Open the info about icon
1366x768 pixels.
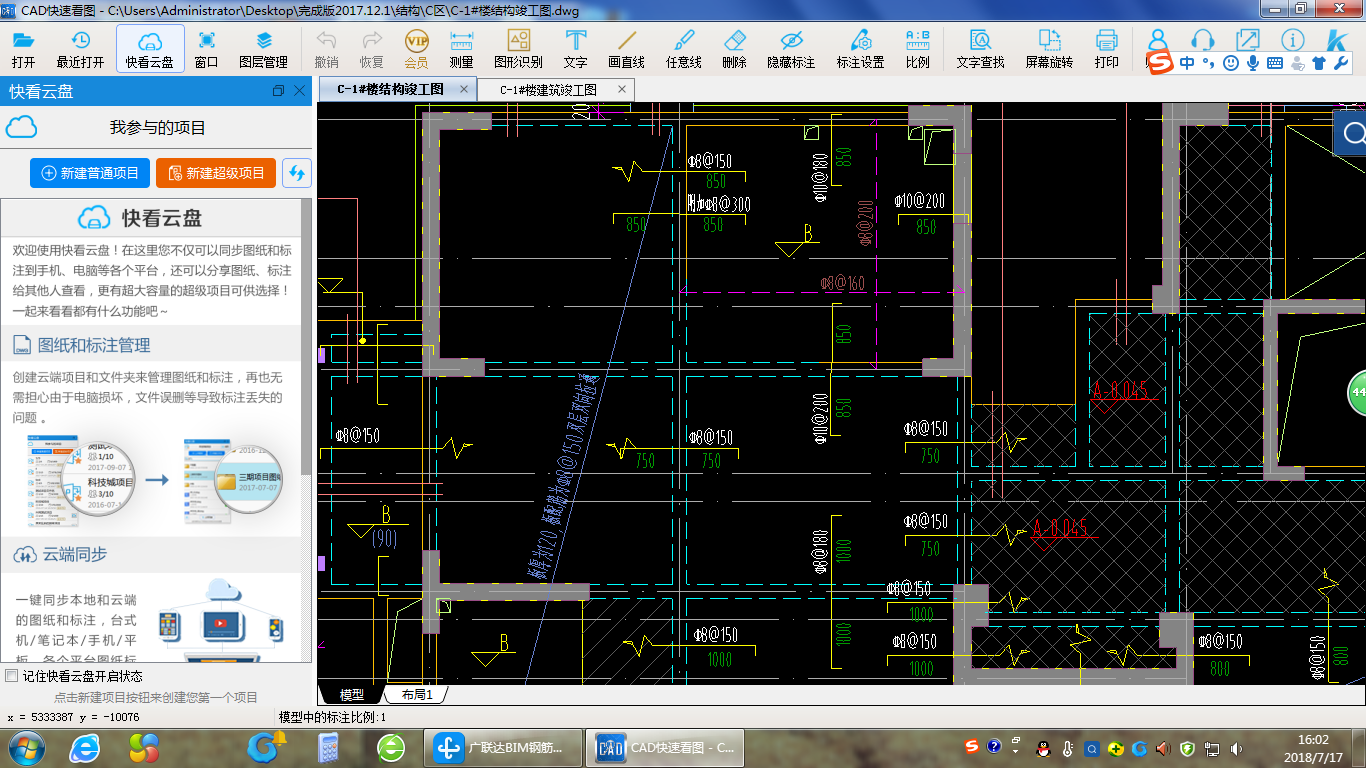(x=1293, y=40)
